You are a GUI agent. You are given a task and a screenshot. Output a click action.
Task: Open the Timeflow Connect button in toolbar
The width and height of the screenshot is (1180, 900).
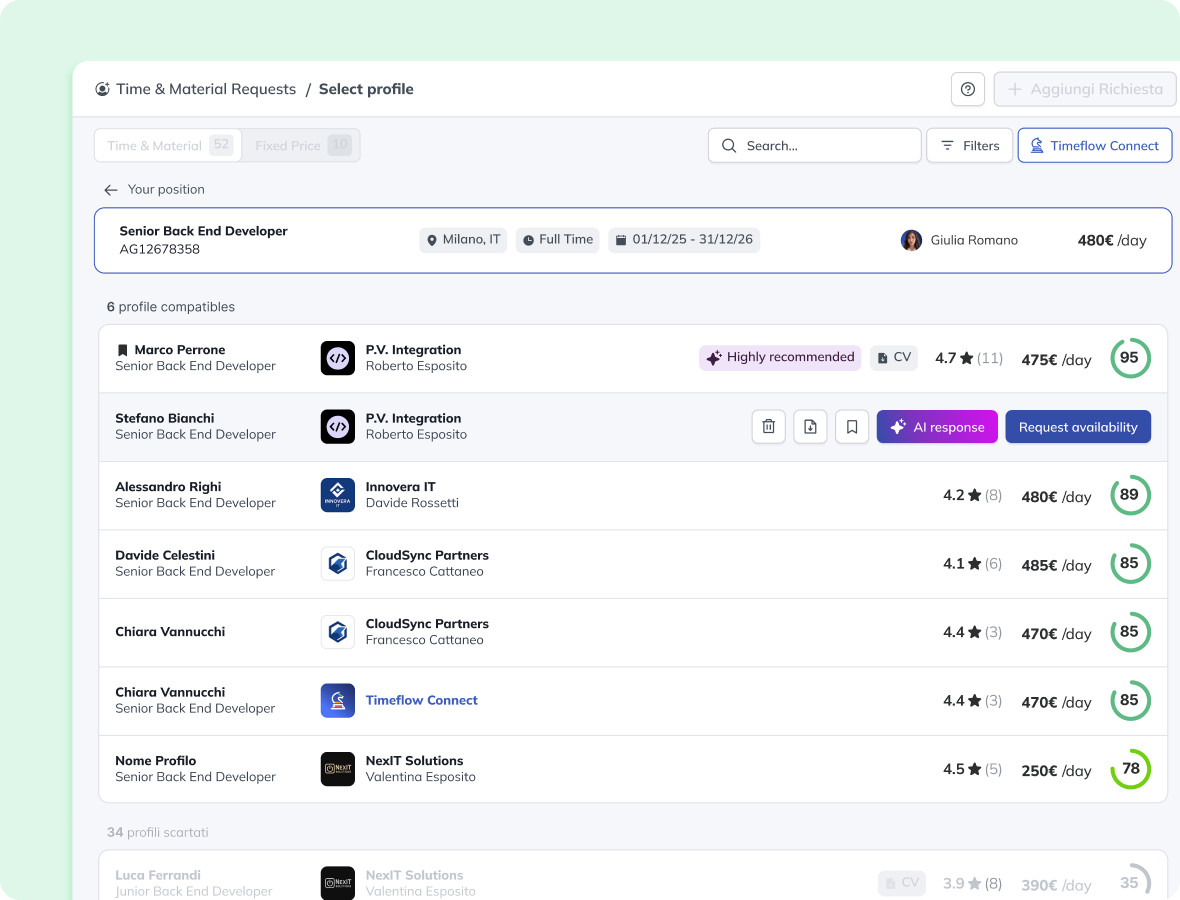1094,146
